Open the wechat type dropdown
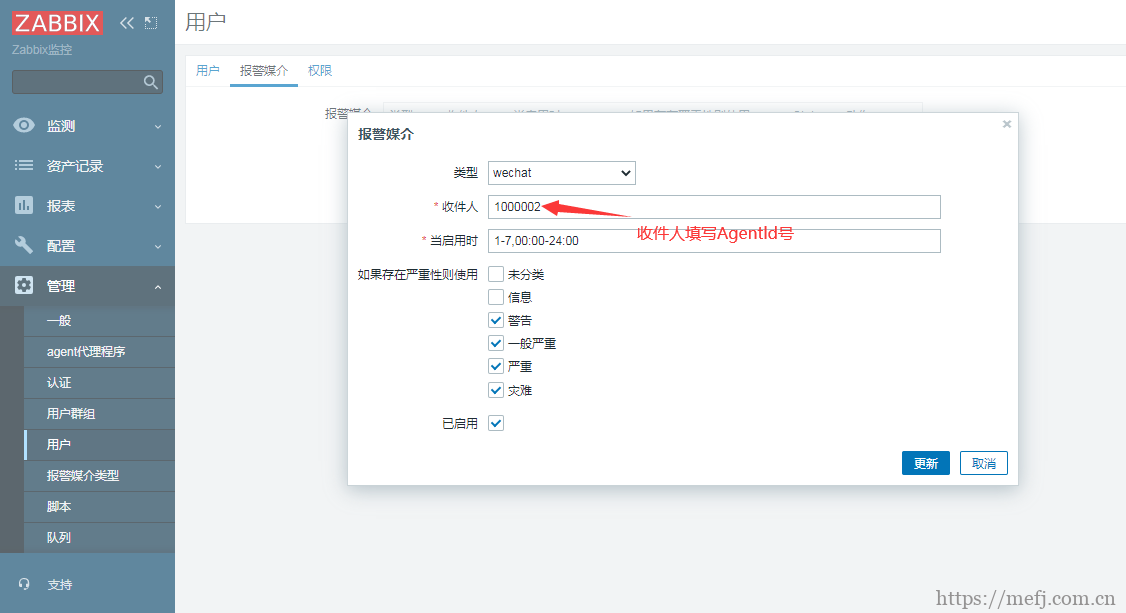Screen dimensions: 1126x613 [x=561, y=173]
